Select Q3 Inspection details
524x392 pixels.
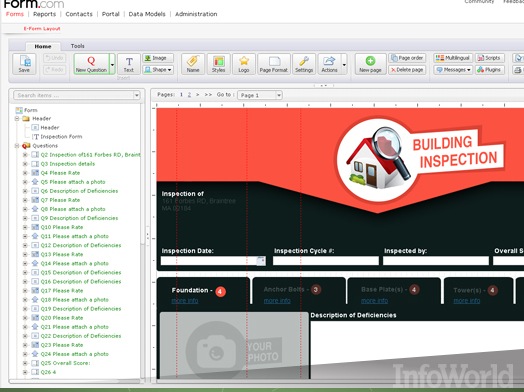coord(68,164)
